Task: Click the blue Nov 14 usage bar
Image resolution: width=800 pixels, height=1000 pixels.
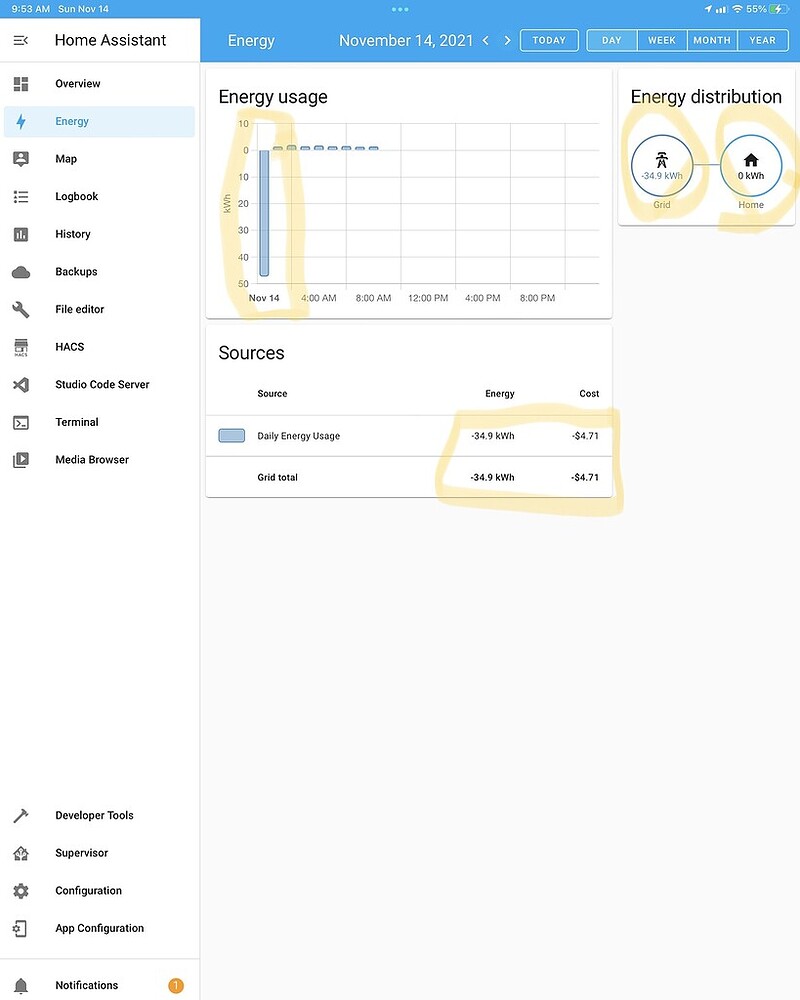Action: click(263, 210)
